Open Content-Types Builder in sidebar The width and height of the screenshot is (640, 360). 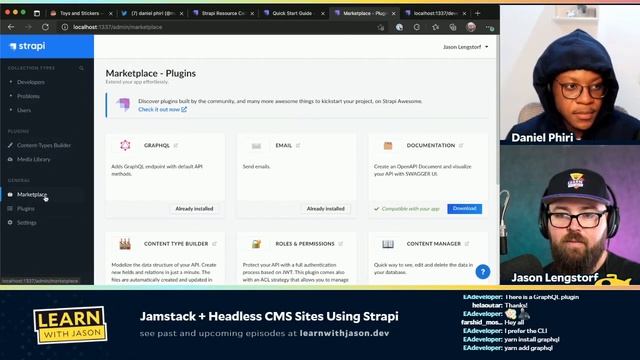click(44, 145)
